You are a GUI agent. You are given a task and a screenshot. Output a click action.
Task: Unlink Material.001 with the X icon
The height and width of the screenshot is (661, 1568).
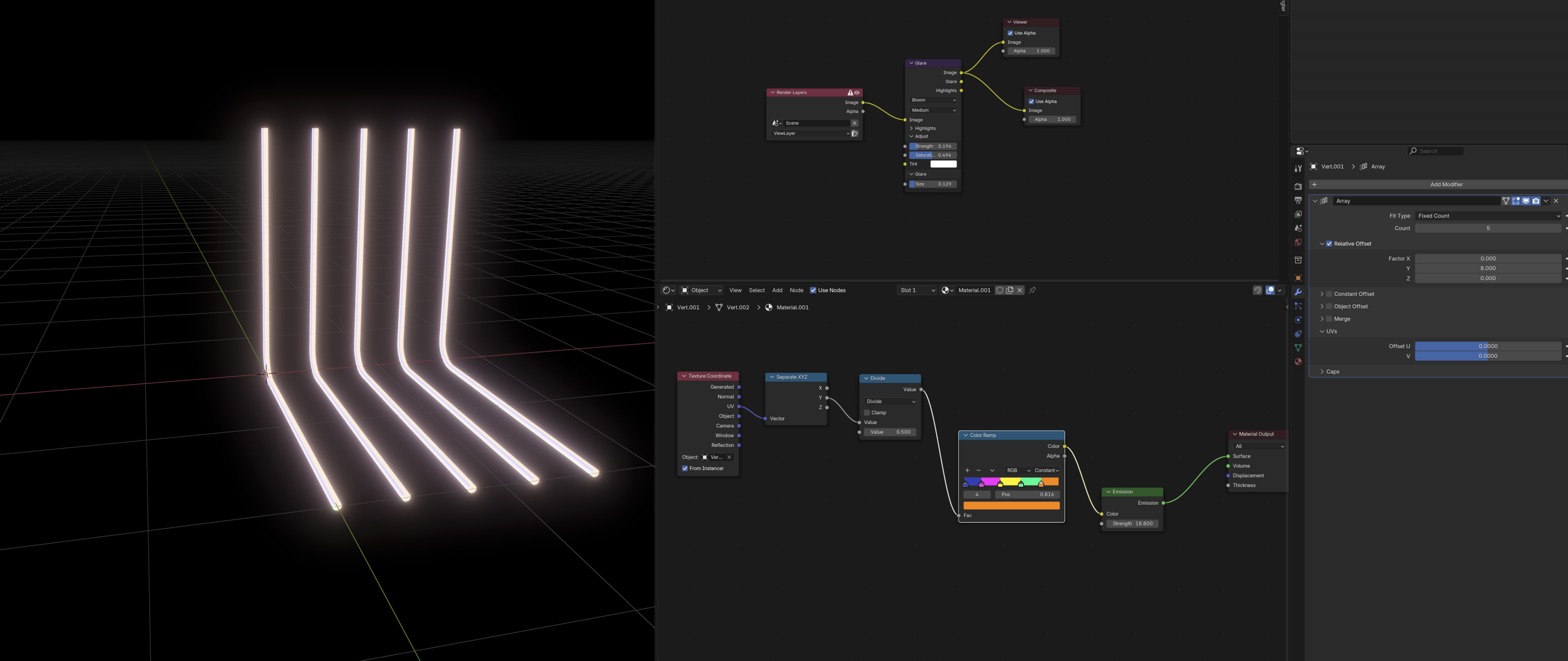coord(1019,290)
